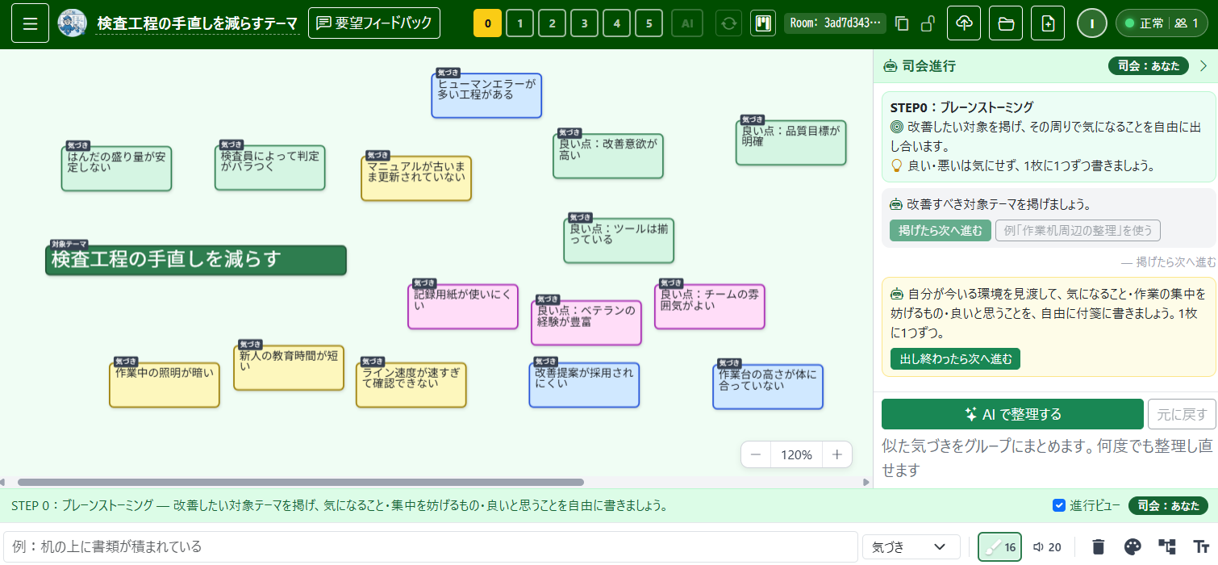Image resolution: width=1218 pixels, height=565 pixels.
Task: Open the 要望フィードバック feedback button
Action: (374, 23)
